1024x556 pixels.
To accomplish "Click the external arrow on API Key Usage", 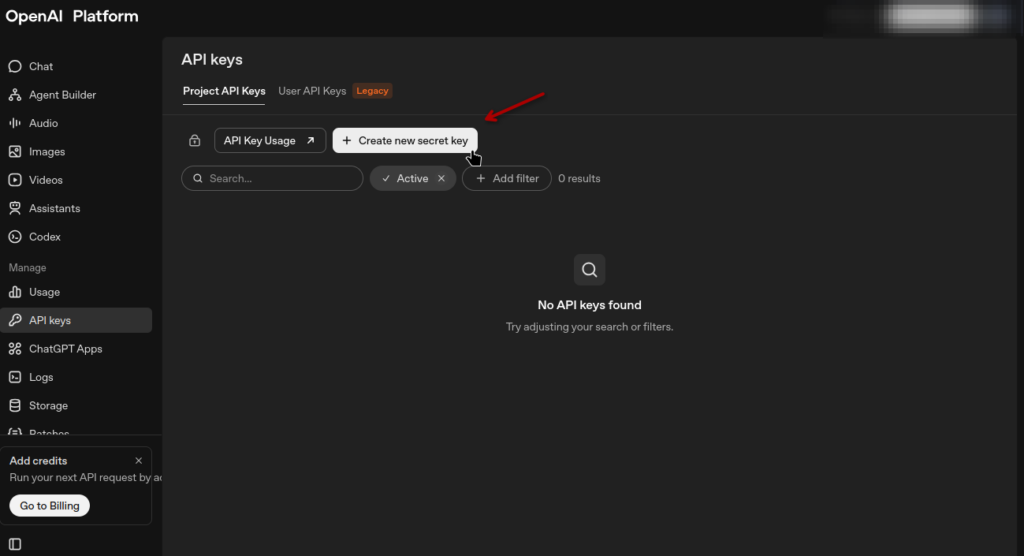I will point(310,140).
